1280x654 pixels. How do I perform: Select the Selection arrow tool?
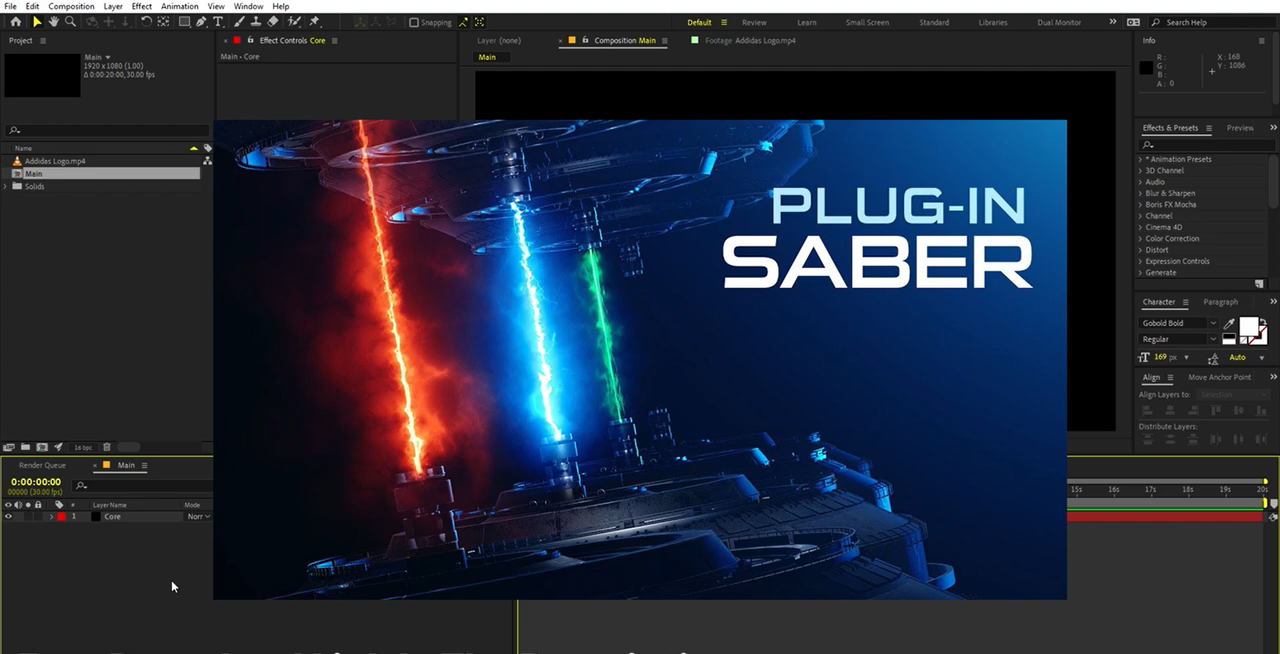click(37, 22)
